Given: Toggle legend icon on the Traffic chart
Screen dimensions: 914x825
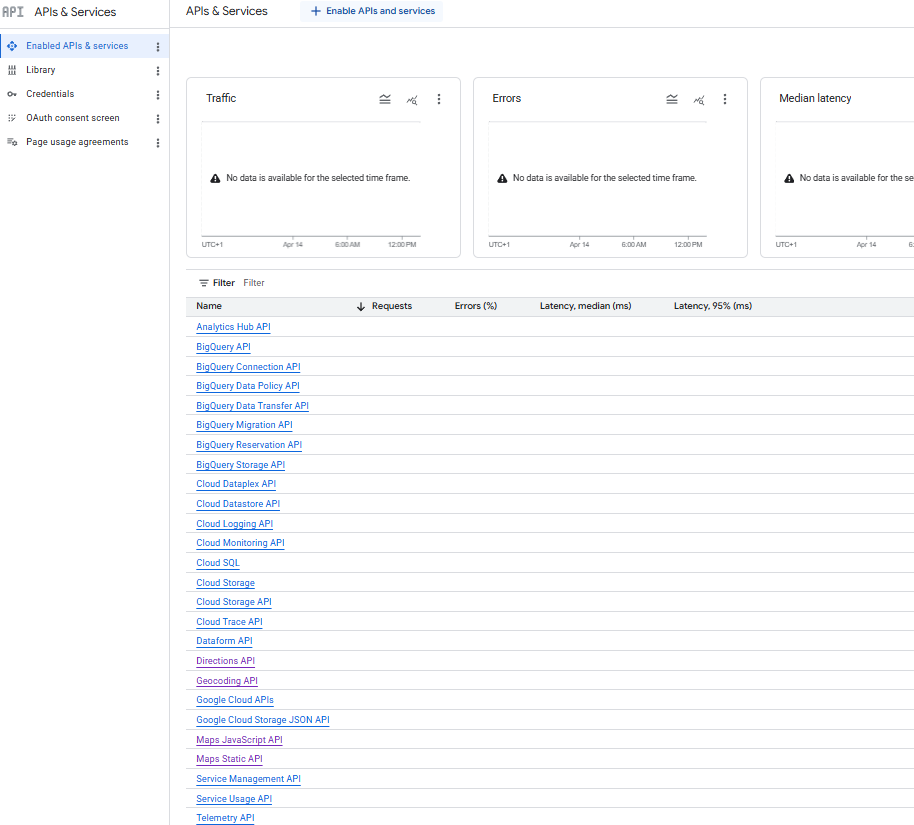Looking at the screenshot, I should (x=385, y=99).
